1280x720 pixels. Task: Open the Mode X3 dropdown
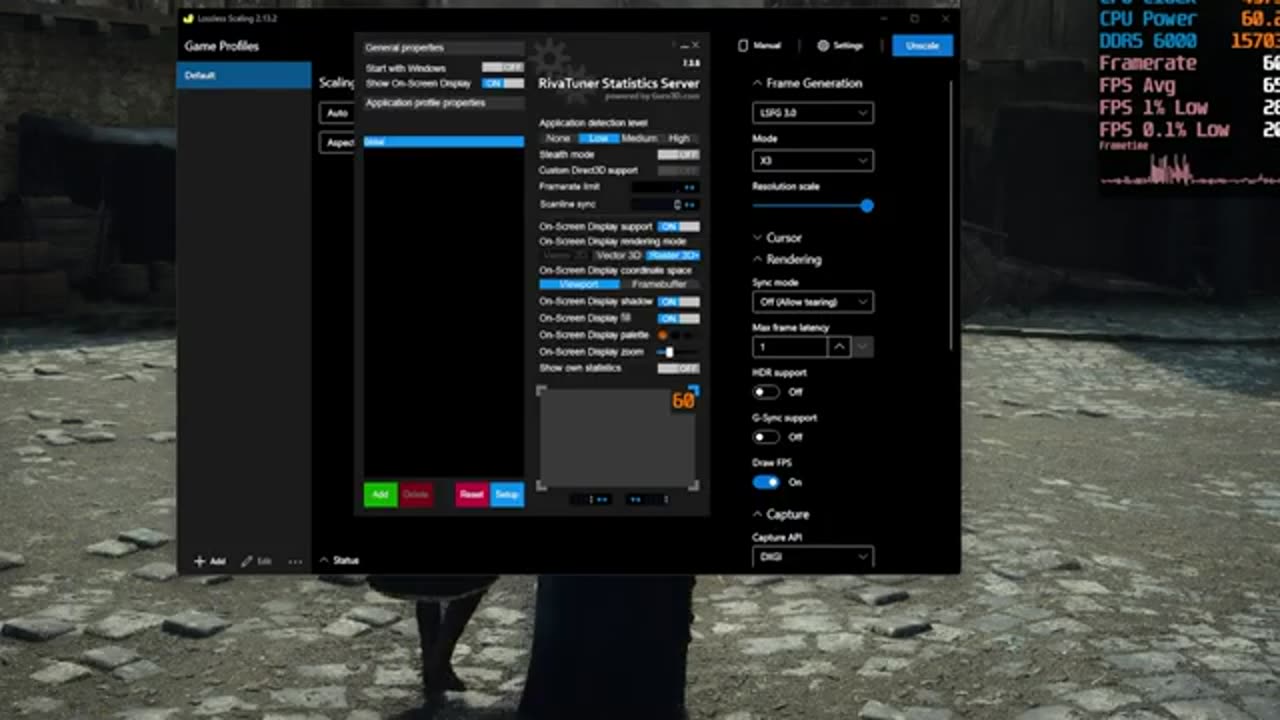(x=812, y=160)
